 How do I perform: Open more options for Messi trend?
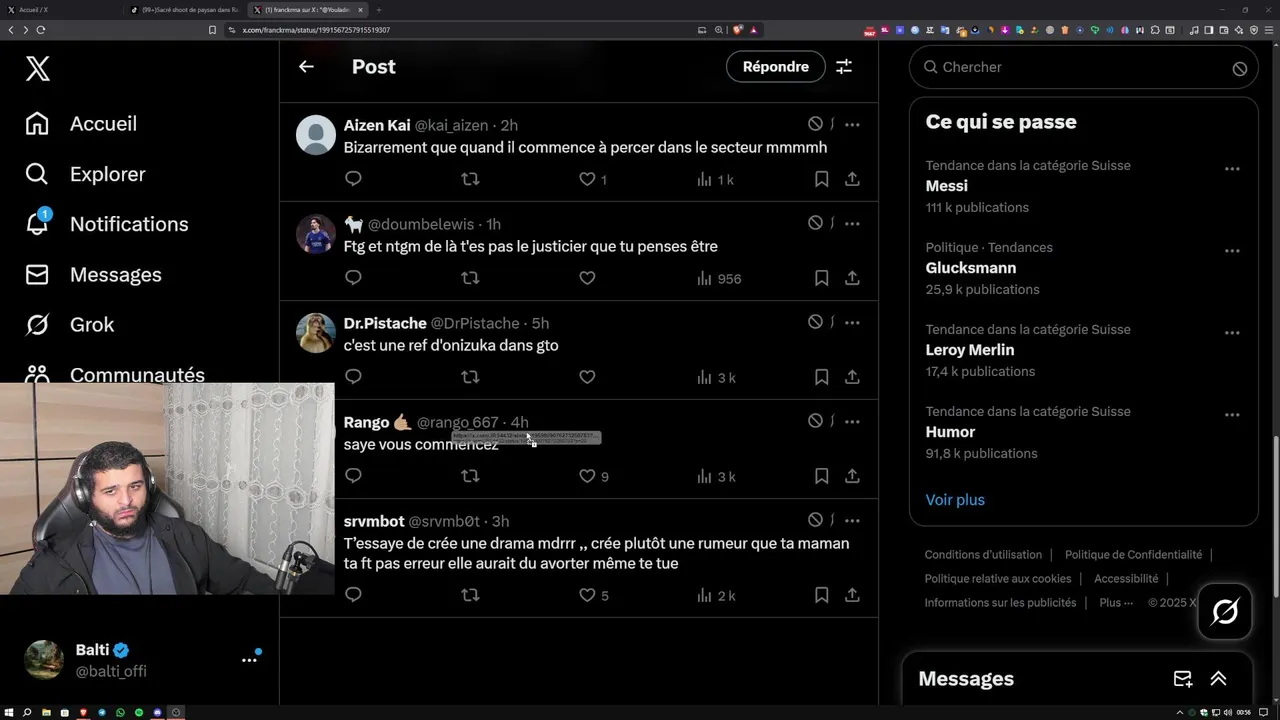point(1232,169)
